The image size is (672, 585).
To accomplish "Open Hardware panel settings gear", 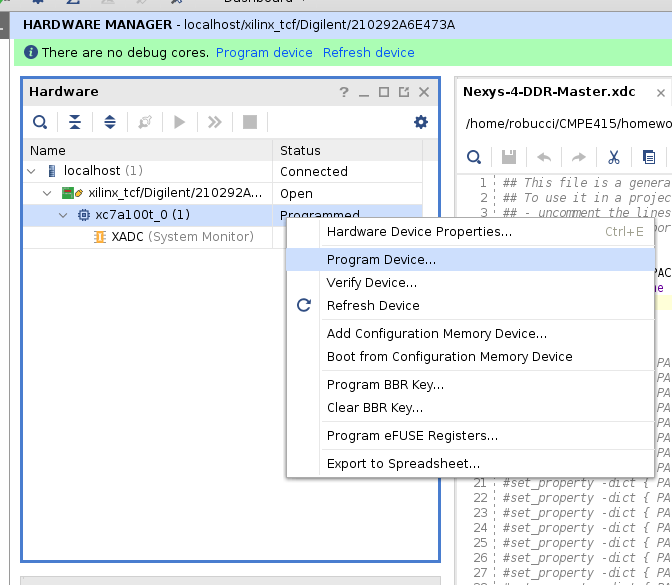I will click(421, 122).
